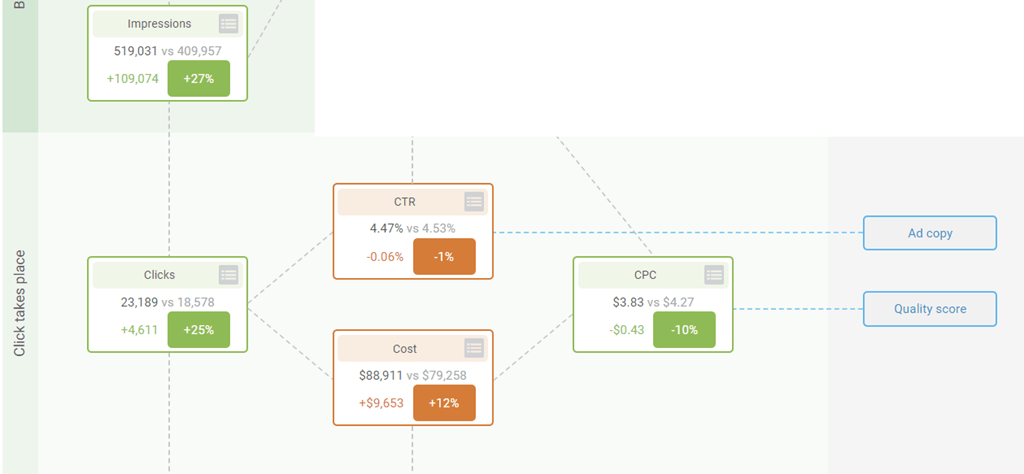Click the -1% orange badge on CTR
The image size is (1024, 474).
pyautogui.click(x=444, y=257)
